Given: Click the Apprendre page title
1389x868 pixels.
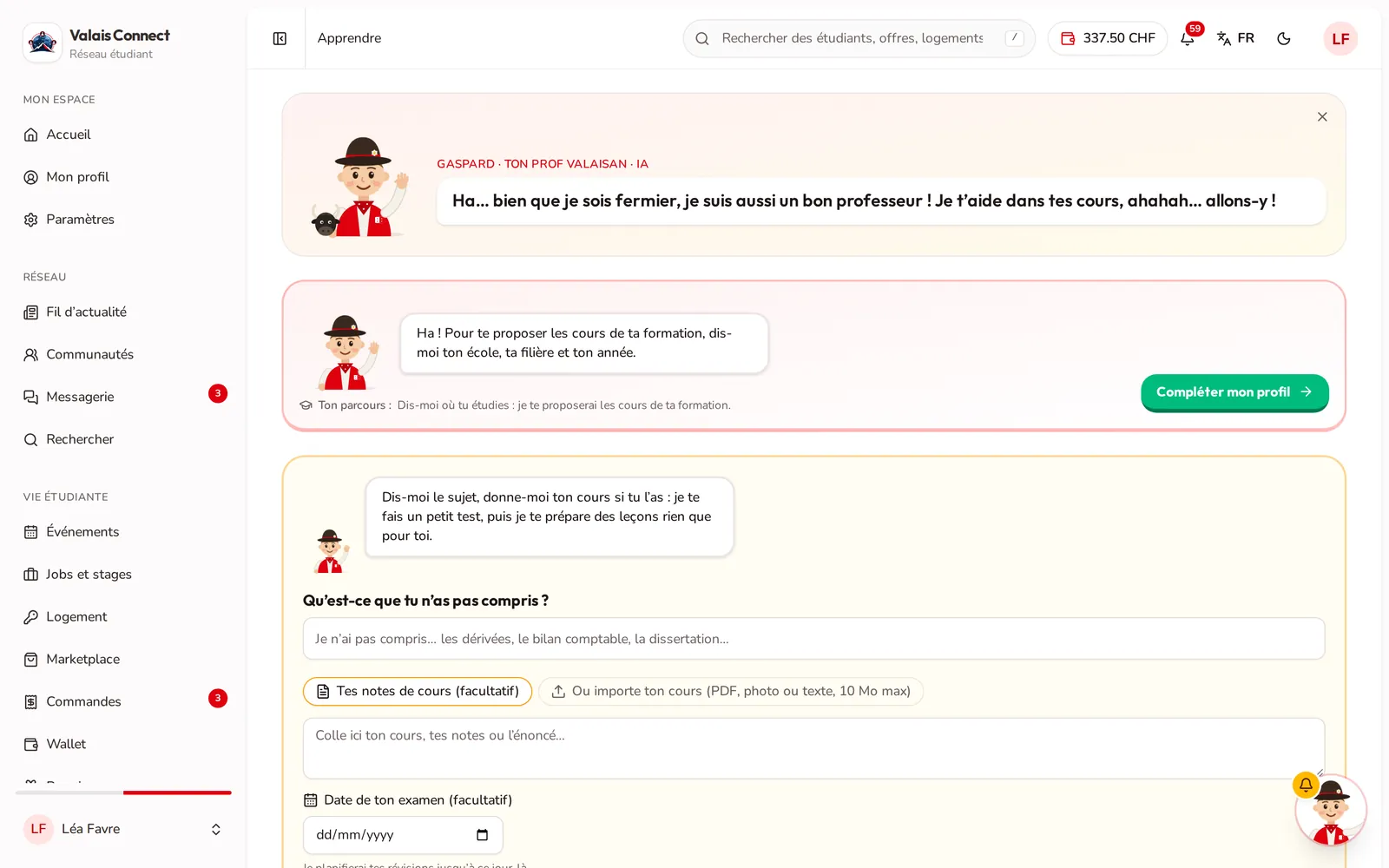Looking at the screenshot, I should tap(349, 38).
